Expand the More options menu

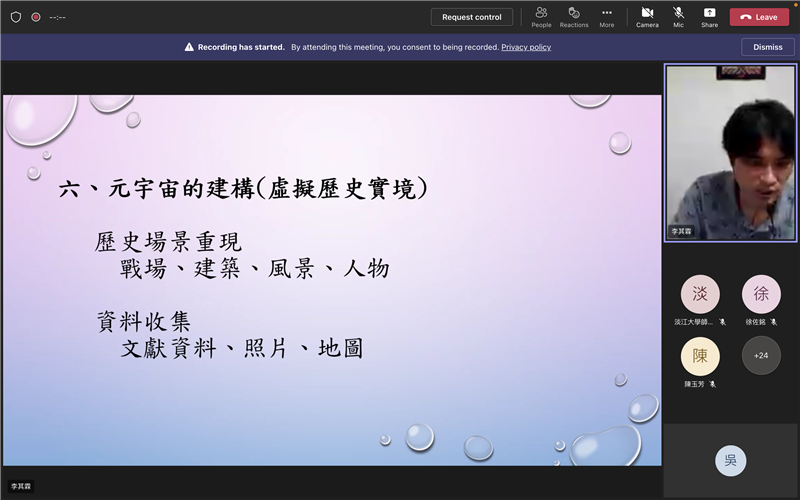(x=607, y=16)
